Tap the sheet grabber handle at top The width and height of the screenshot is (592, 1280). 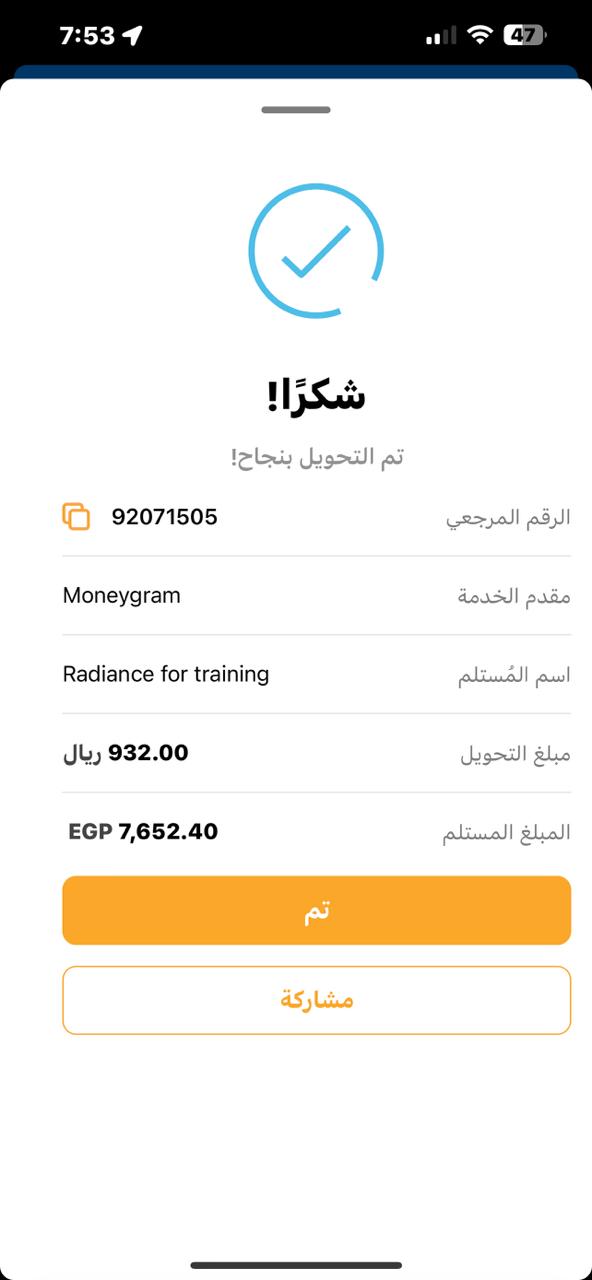(x=296, y=109)
